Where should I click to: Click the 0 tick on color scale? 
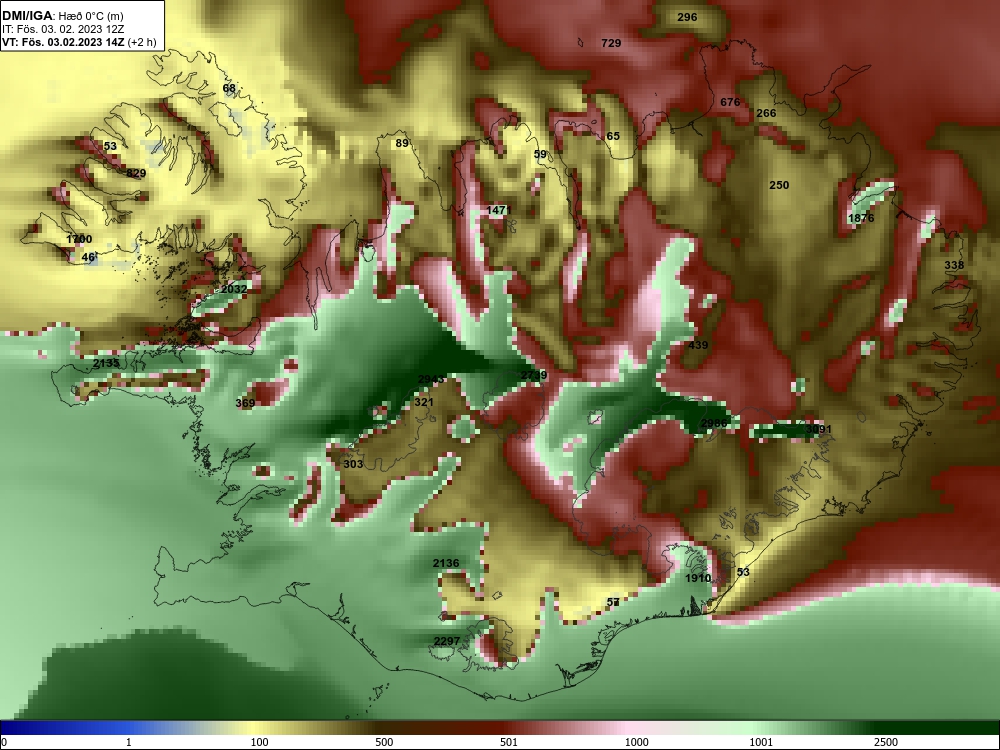(4, 742)
